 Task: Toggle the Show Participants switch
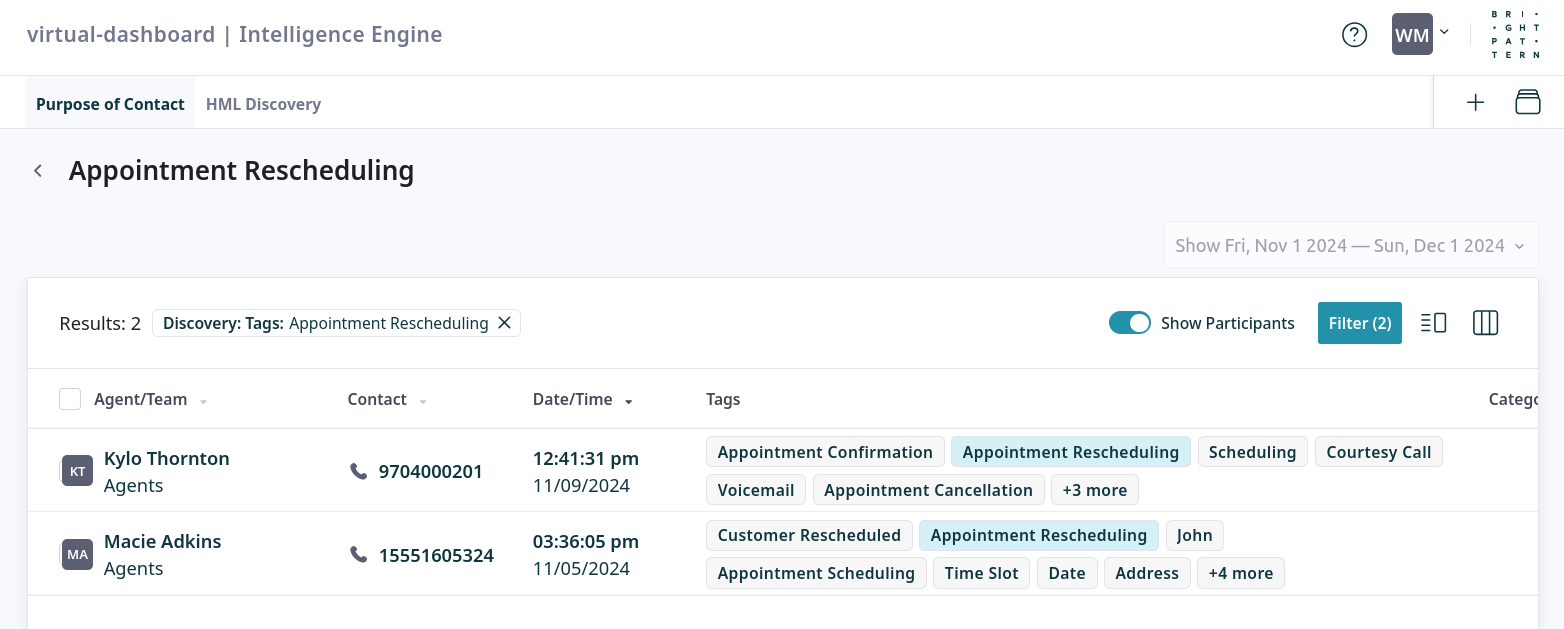(x=1130, y=323)
